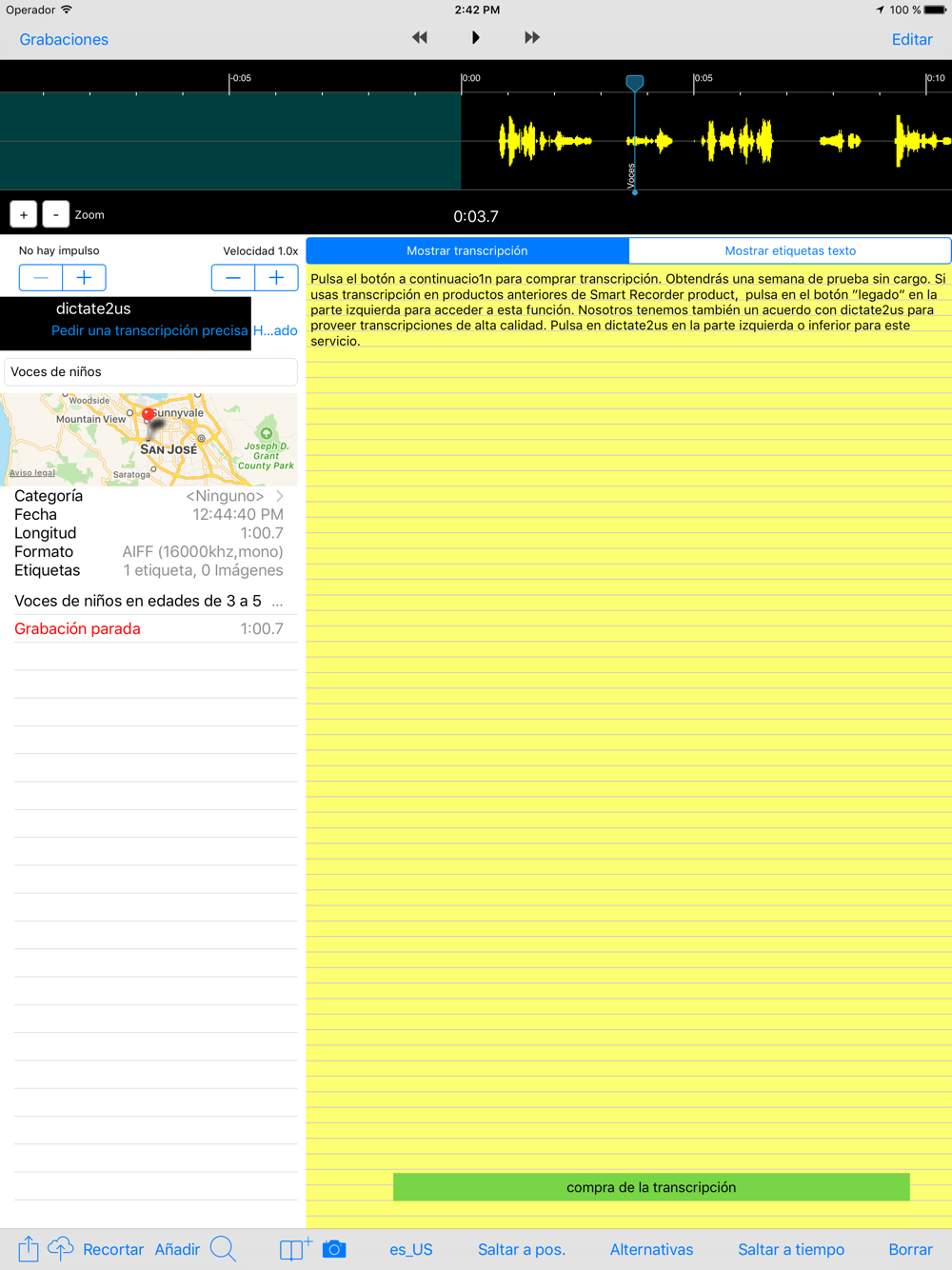Click the 0:03.7 playback time display

(476, 216)
